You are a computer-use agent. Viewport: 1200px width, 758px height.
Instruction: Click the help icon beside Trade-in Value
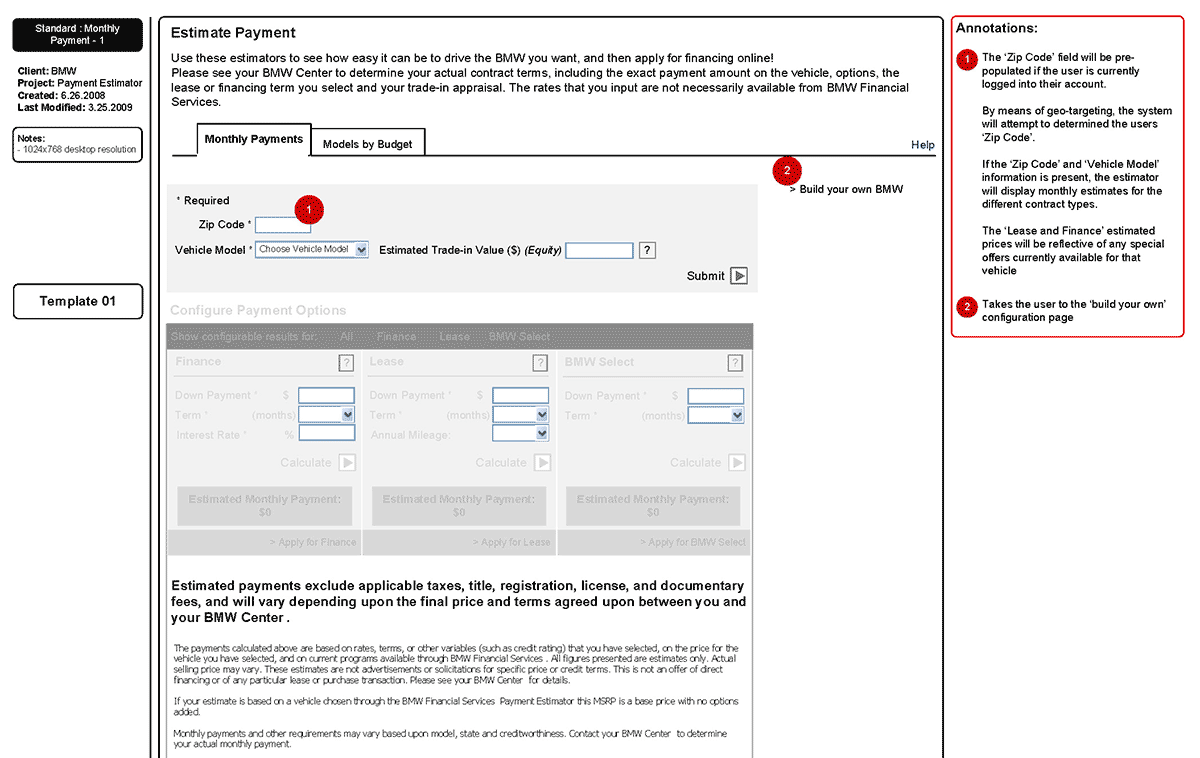pos(647,250)
